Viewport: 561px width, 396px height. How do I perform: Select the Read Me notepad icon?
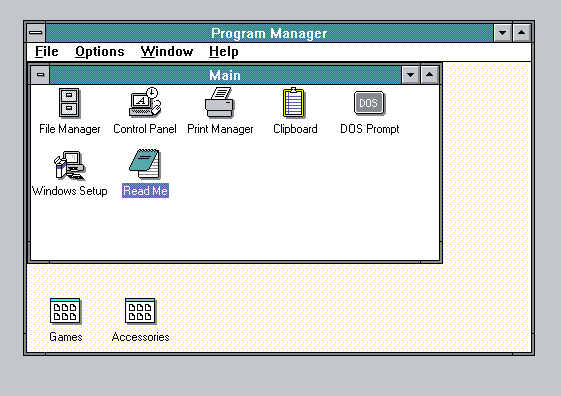click(145, 164)
